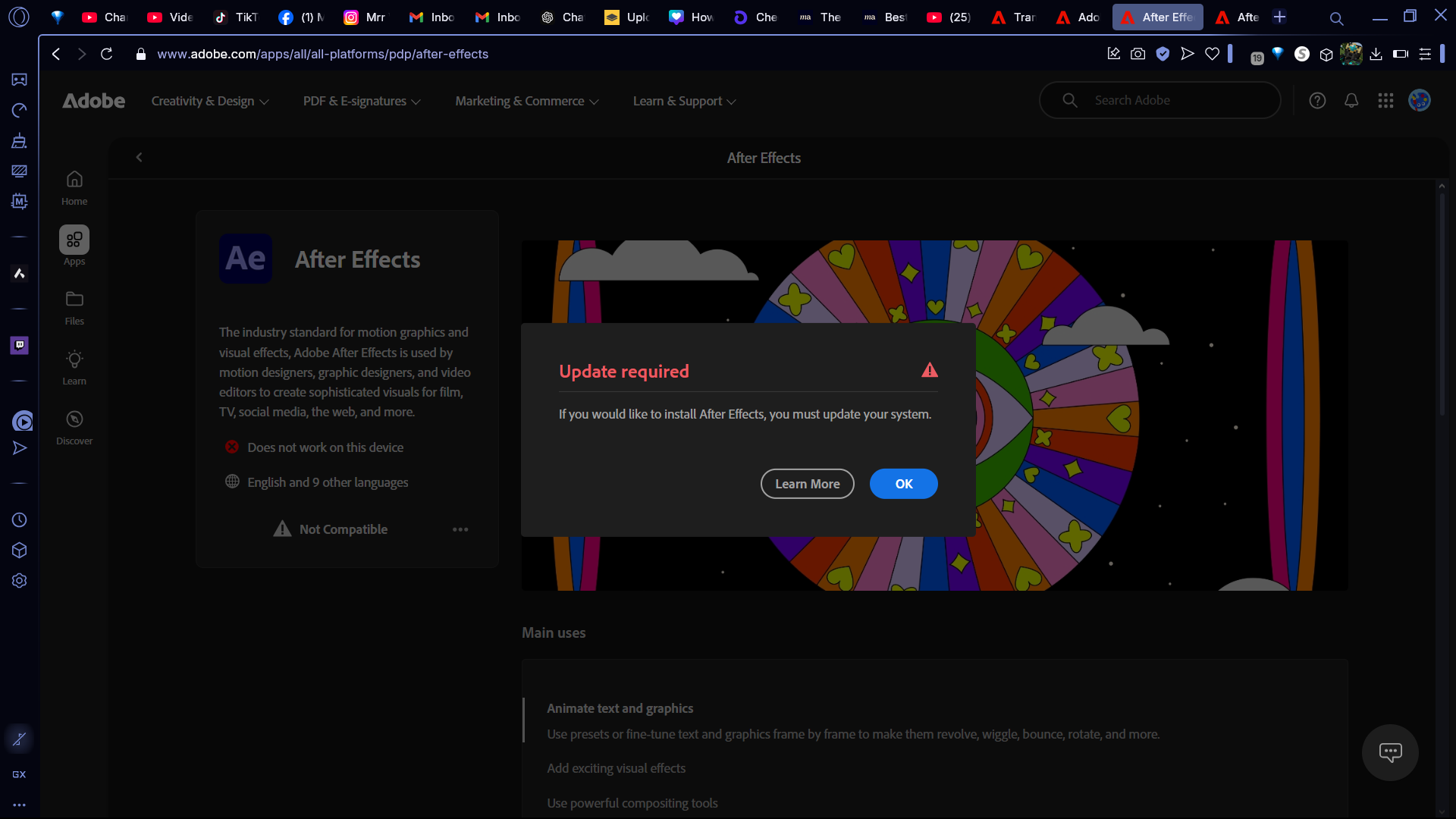The height and width of the screenshot is (819, 1456).
Task: Open the Adobe notifications bell
Action: [1351, 100]
